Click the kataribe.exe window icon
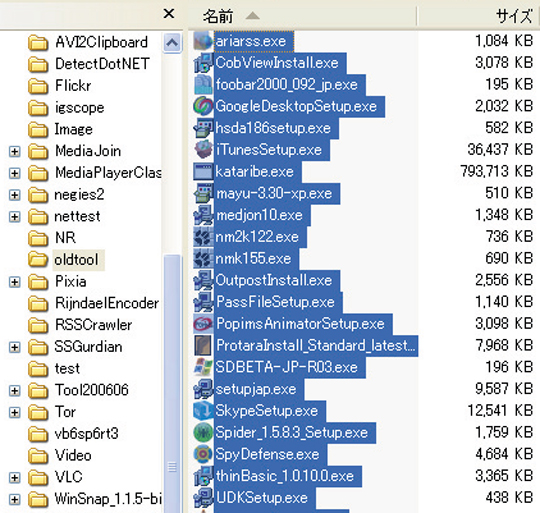This screenshot has width=540, height=513. (x=203, y=171)
